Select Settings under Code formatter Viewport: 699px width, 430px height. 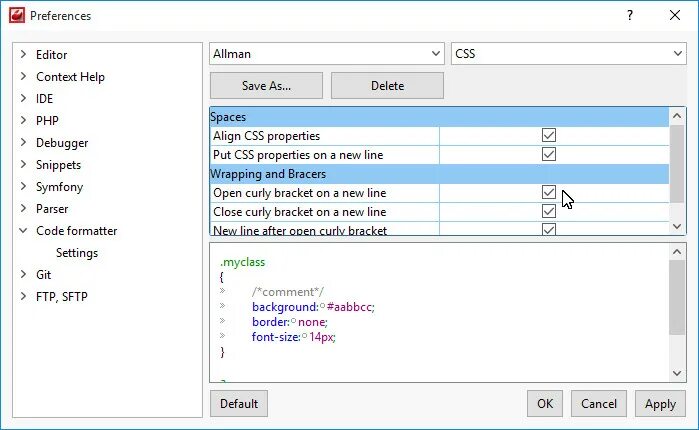coord(77,253)
